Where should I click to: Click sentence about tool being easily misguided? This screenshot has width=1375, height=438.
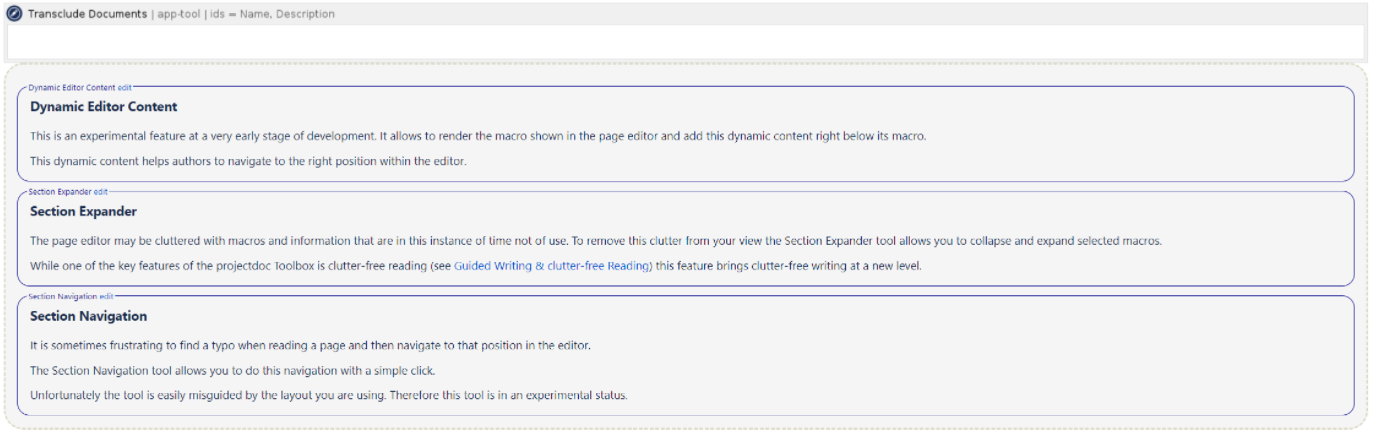pyautogui.click(x=328, y=395)
